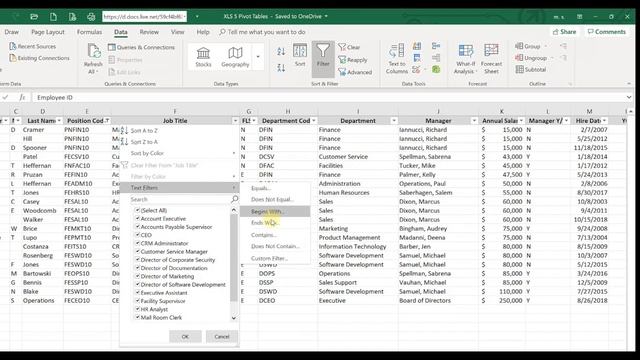Image resolution: width=640 pixels, height=360 pixels.
Task: Toggle the CEO checkbox
Action: pos(138,235)
